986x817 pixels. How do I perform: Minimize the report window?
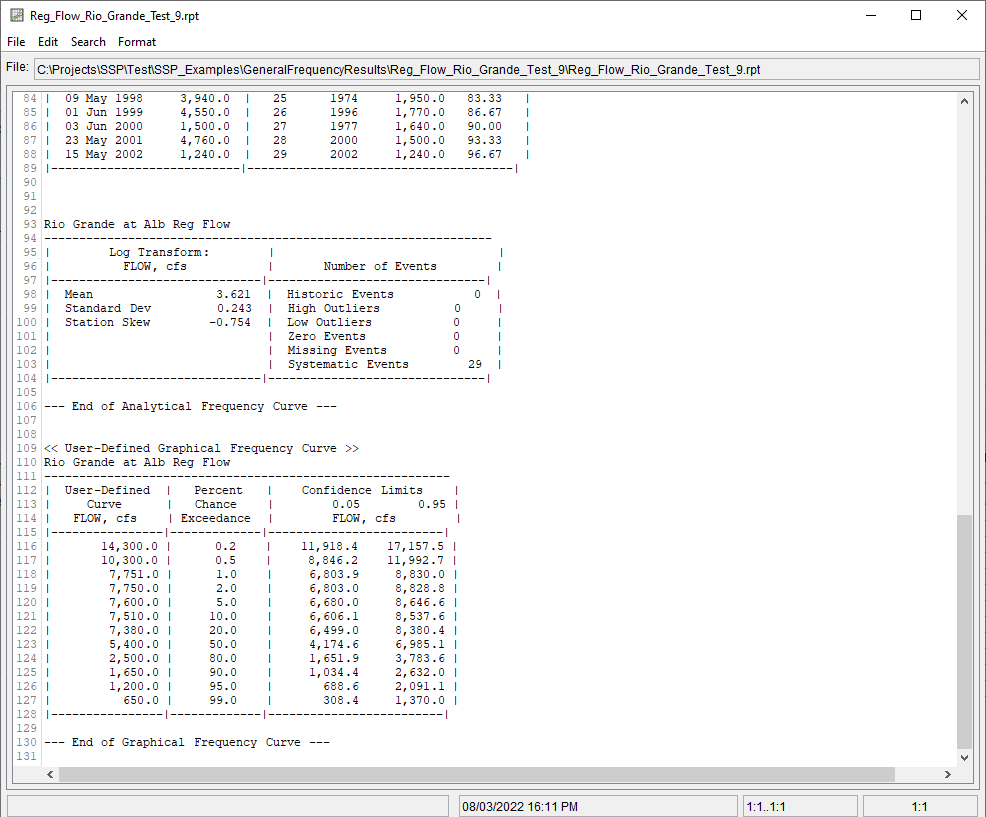[x=871, y=15]
